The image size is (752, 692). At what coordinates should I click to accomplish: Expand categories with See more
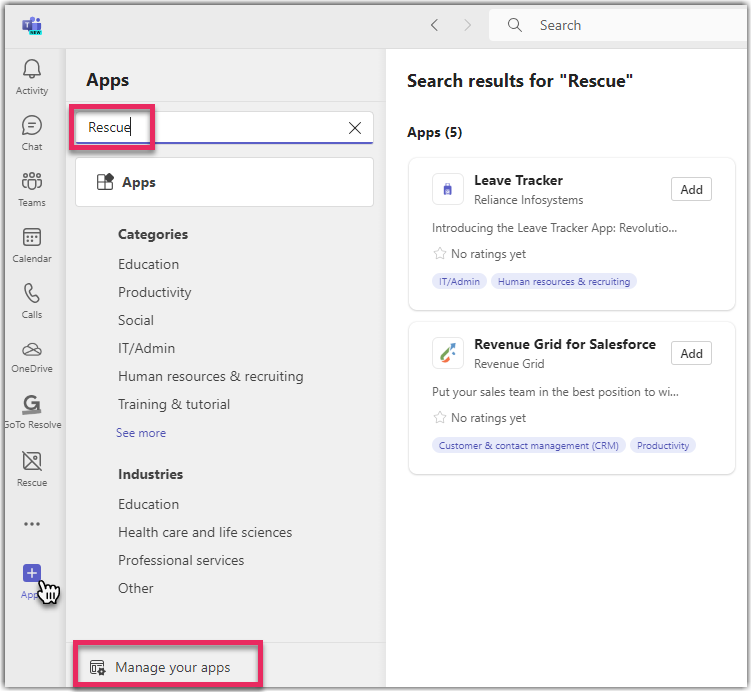click(x=141, y=433)
